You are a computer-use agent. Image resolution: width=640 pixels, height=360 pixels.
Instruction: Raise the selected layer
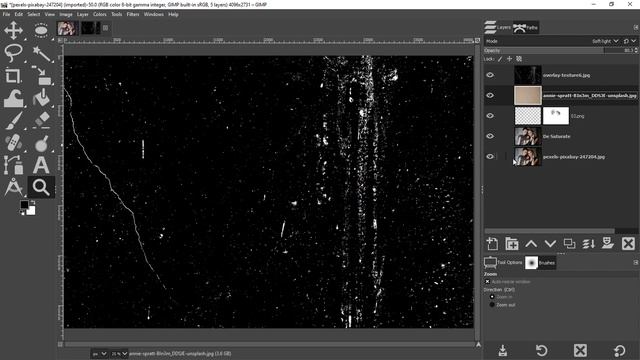coord(531,244)
